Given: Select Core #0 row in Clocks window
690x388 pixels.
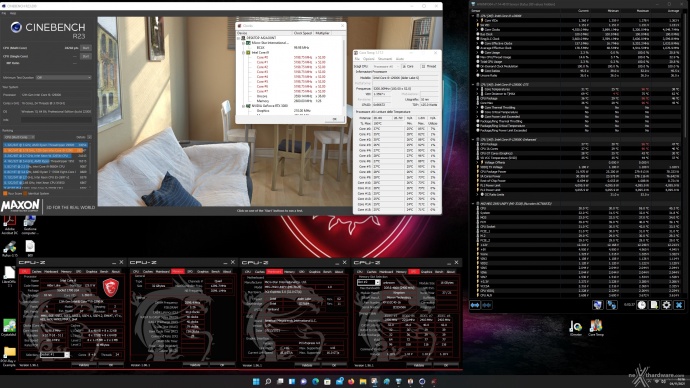Looking at the screenshot, I should 290,57.
